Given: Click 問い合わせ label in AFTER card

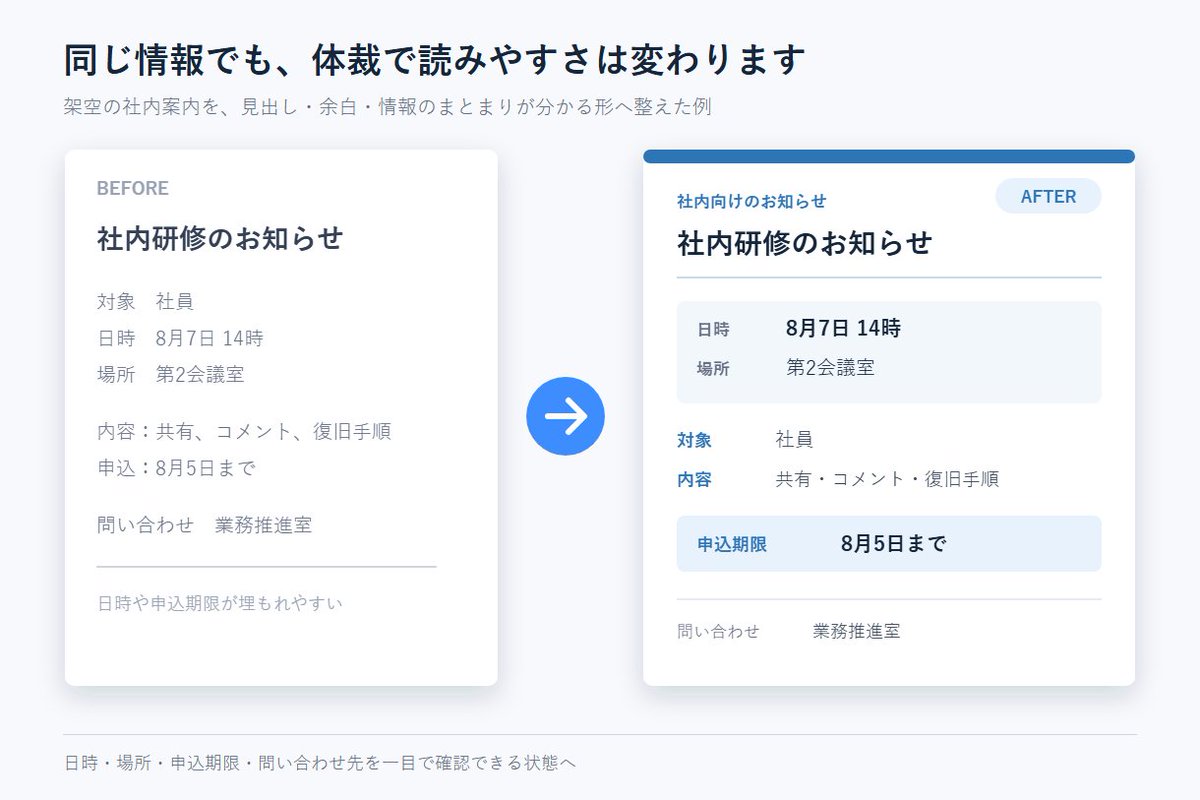Looking at the screenshot, I should point(718,632).
